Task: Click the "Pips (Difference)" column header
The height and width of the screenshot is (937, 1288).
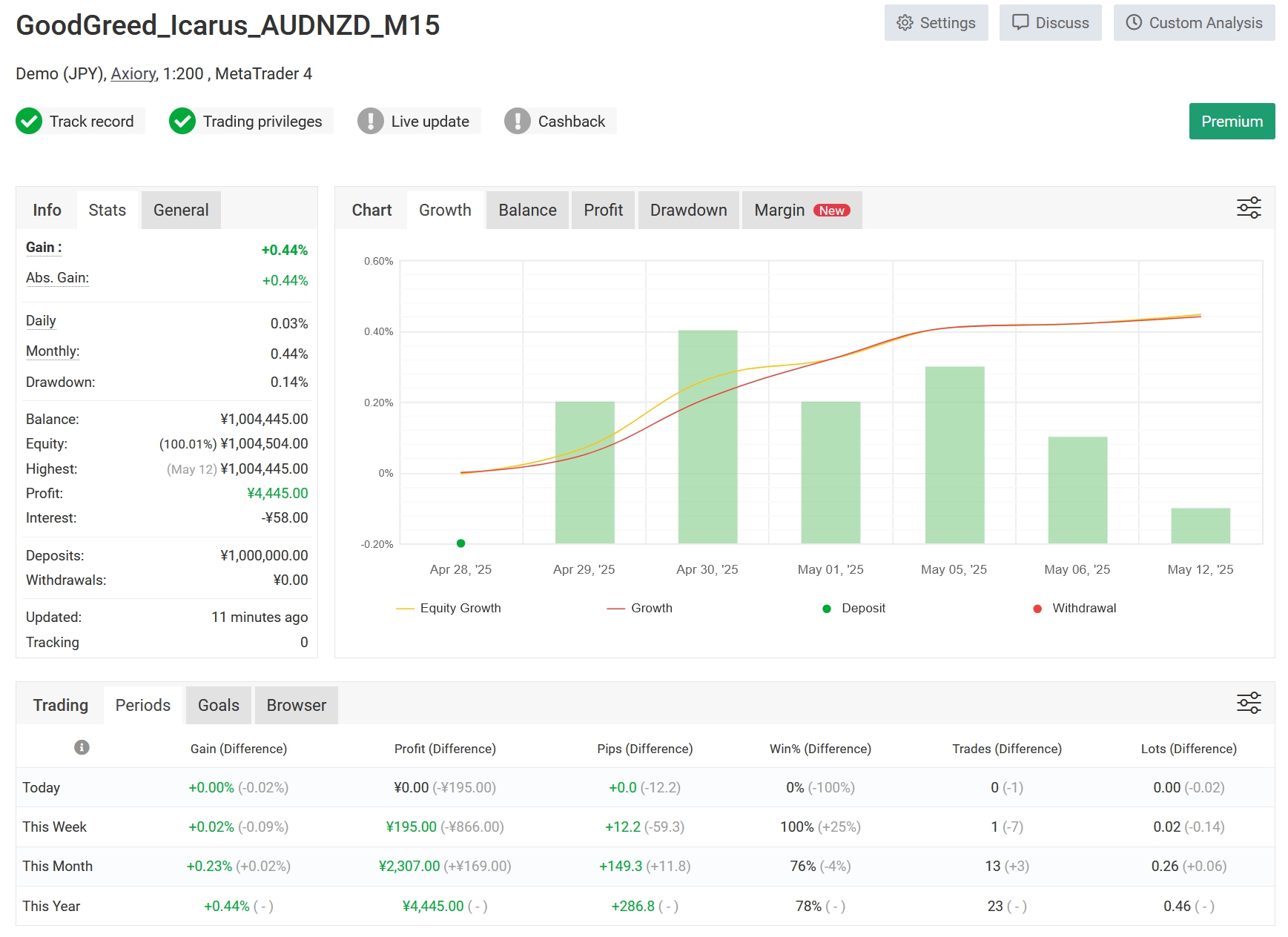Action: (x=645, y=749)
